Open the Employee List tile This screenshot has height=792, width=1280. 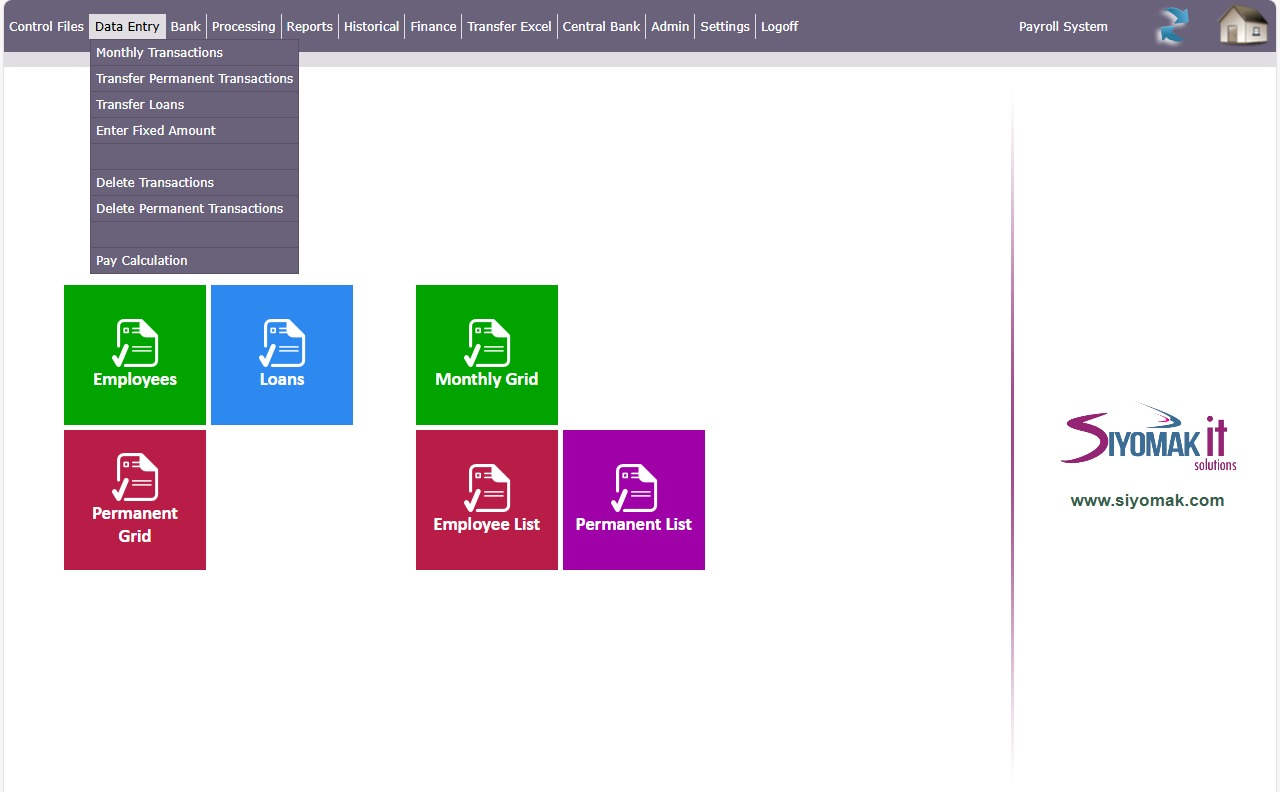pyautogui.click(x=487, y=500)
